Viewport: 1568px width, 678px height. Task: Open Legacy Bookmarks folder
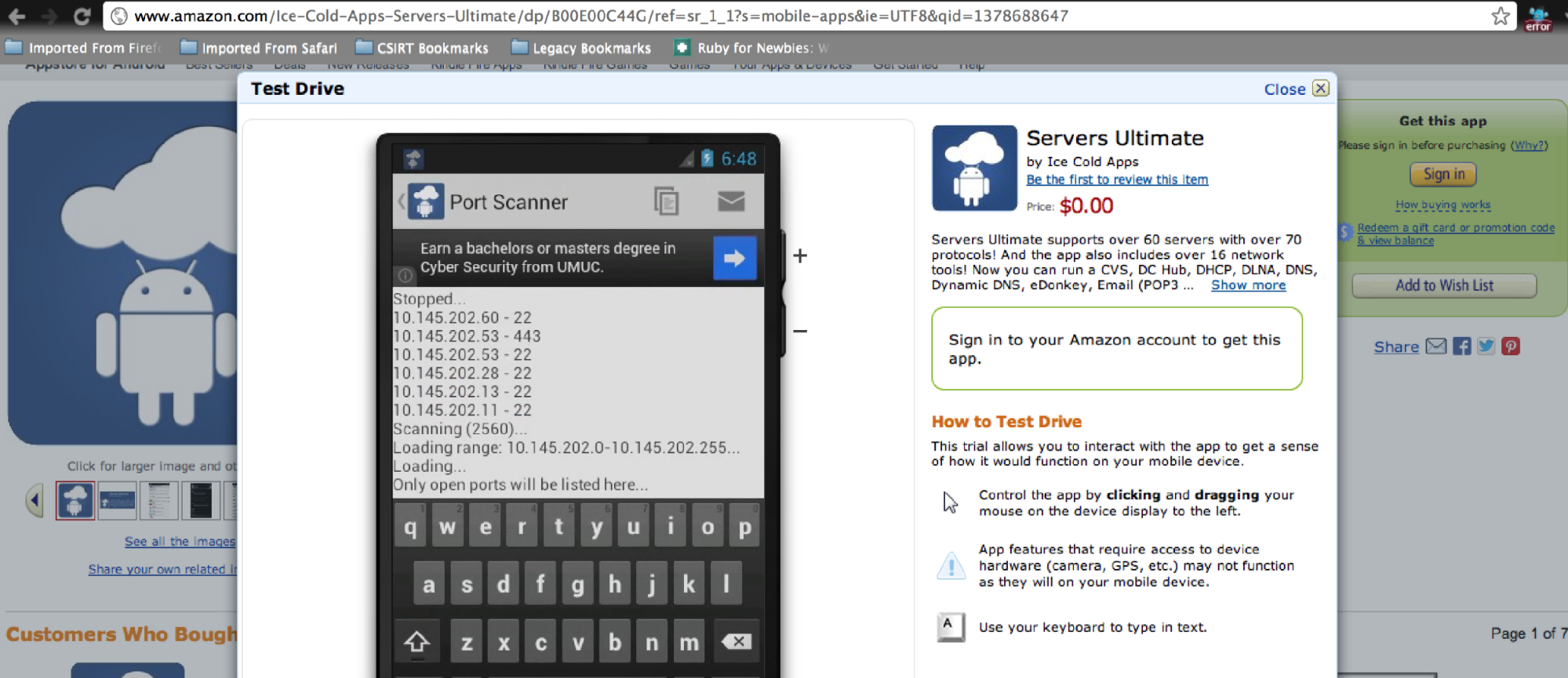[581, 48]
